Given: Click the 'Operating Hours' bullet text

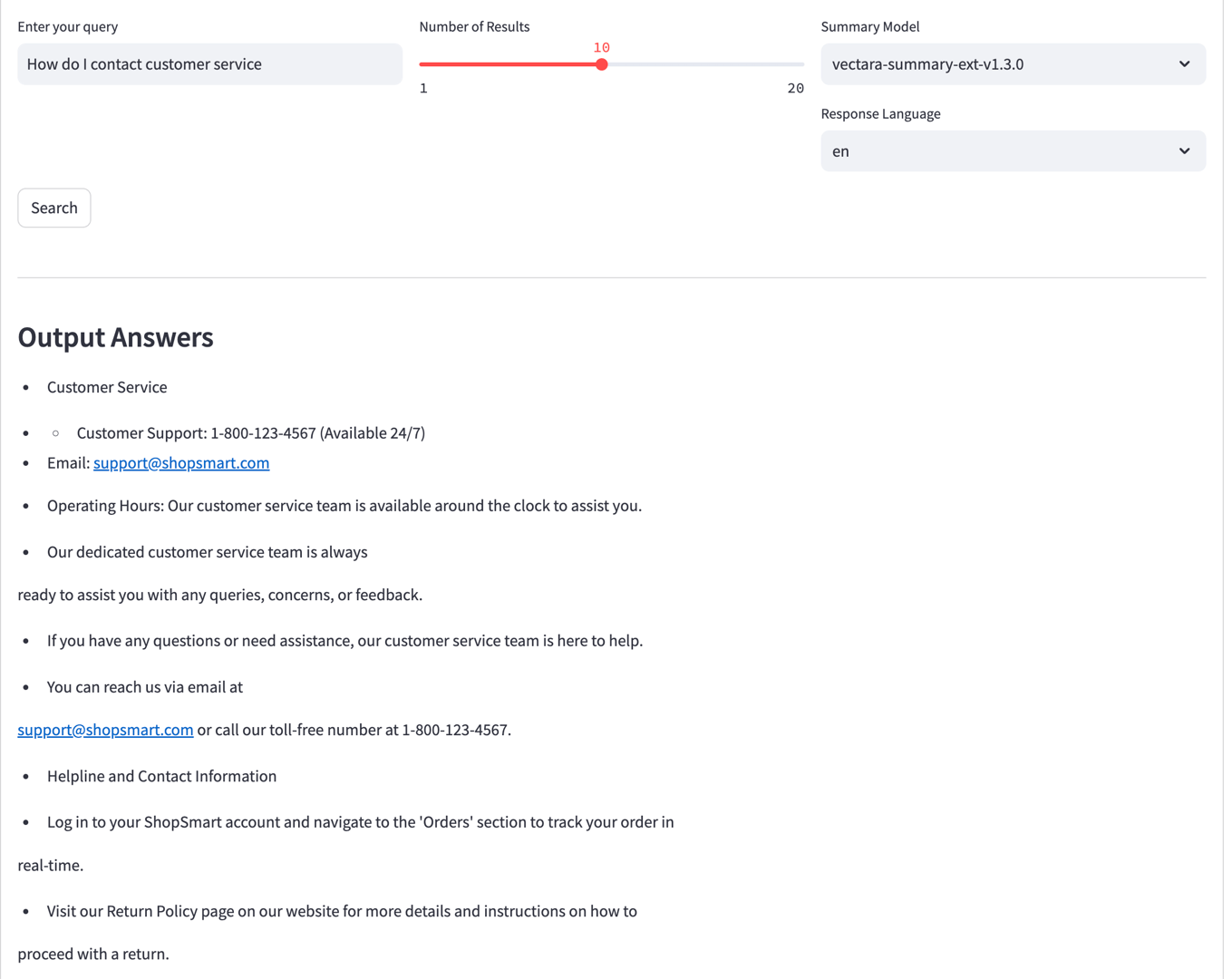Looking at the screenshot, I should pos(344,506).
